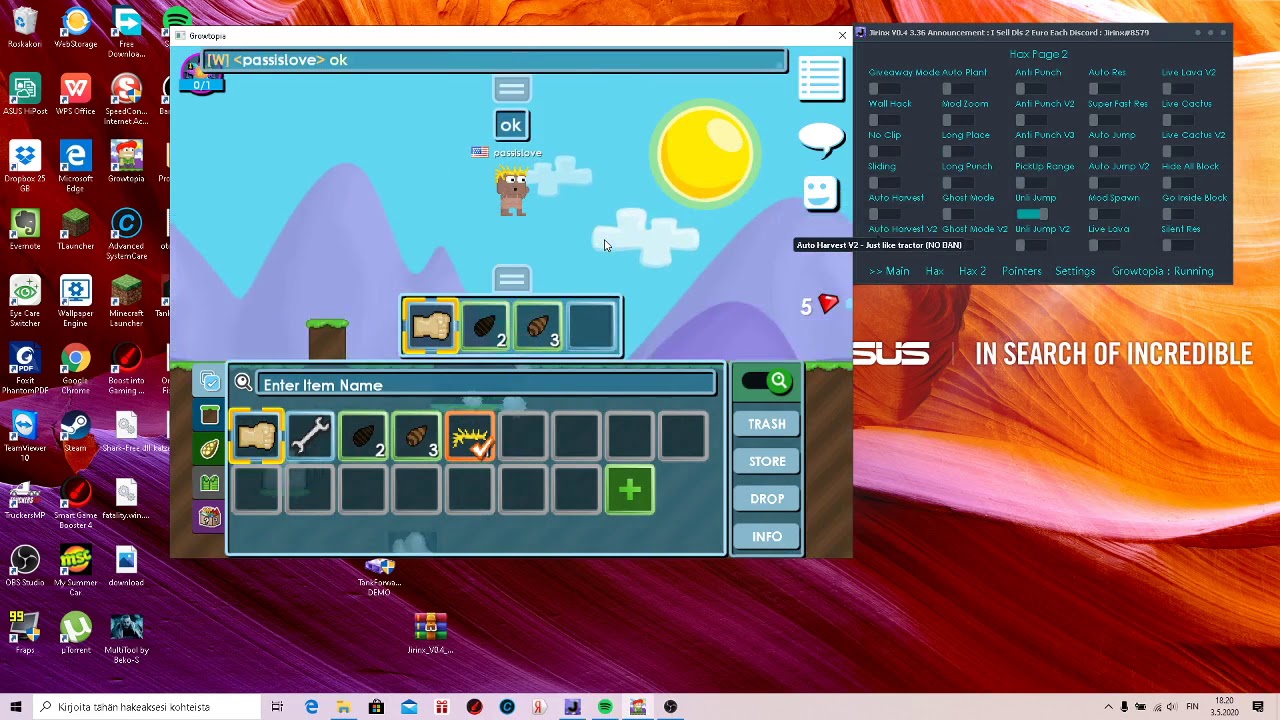Open the Settings tab in the hack panel

coord(1075,271)
